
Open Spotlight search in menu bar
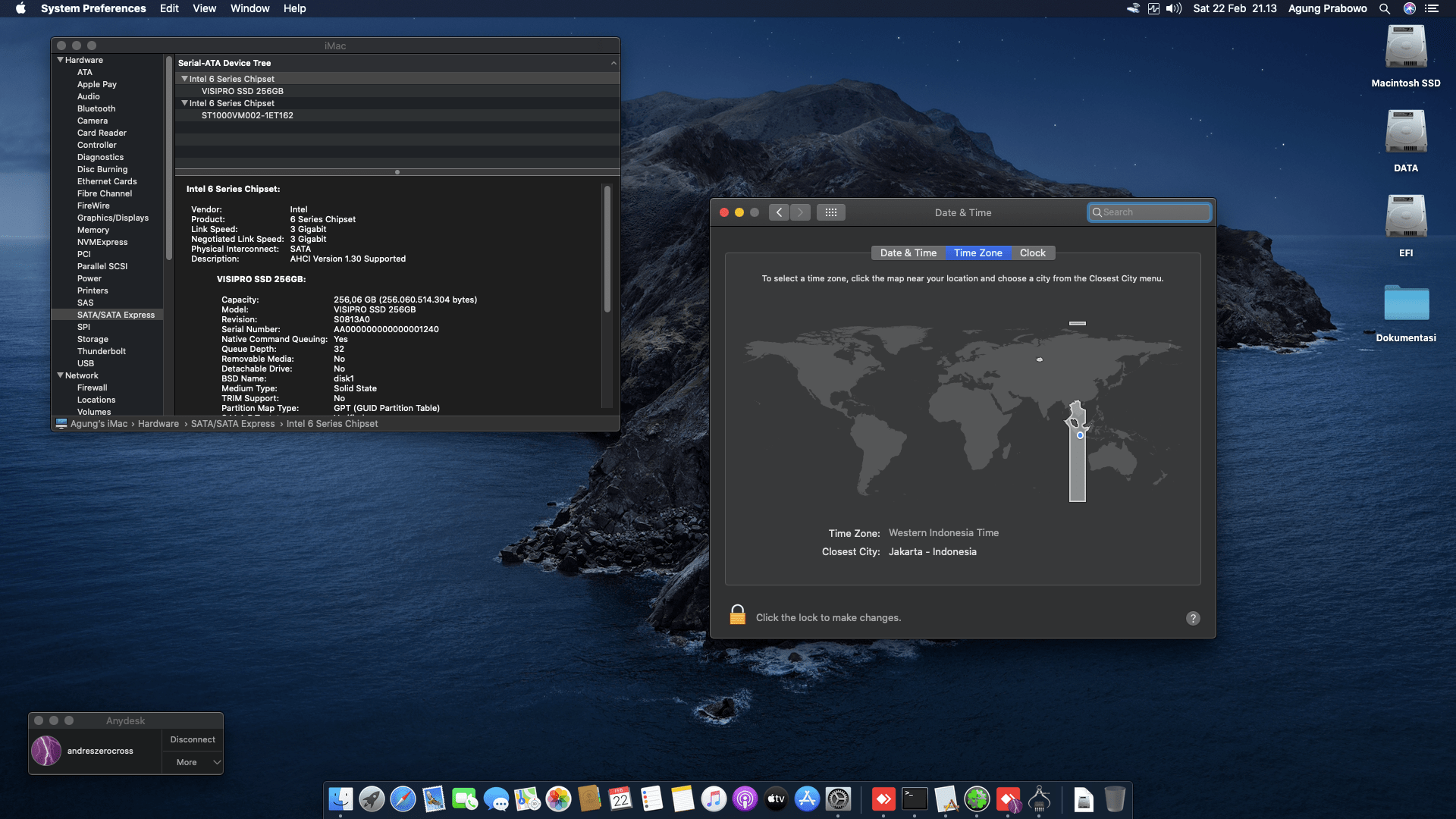1384,8
